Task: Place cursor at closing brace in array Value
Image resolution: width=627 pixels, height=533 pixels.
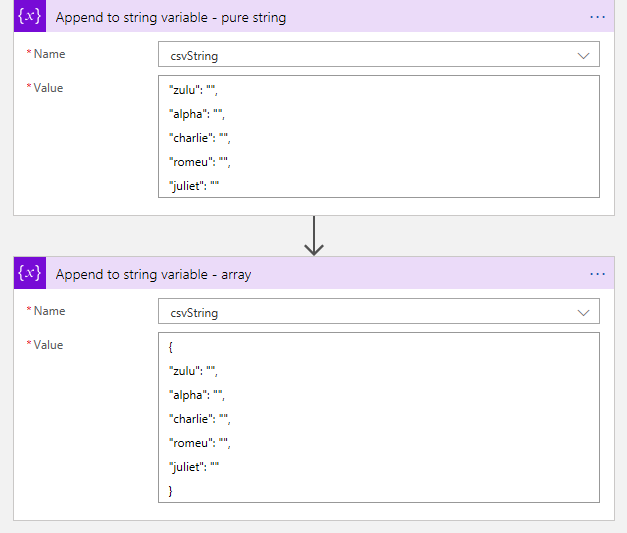Action: [x=171, y=491]
